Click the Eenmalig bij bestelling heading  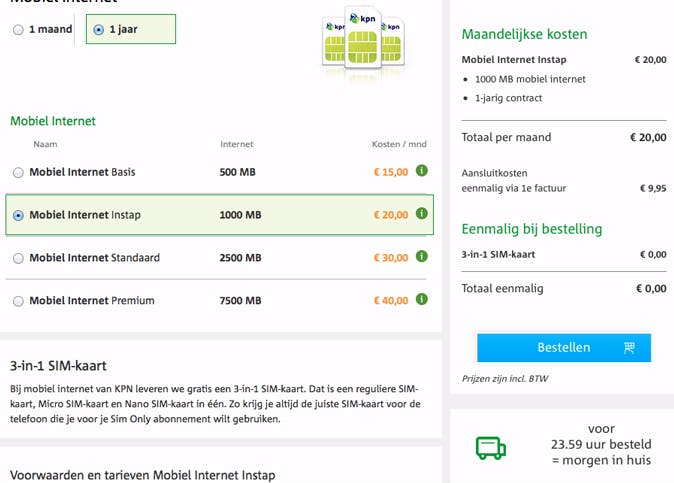click(532, 228)
